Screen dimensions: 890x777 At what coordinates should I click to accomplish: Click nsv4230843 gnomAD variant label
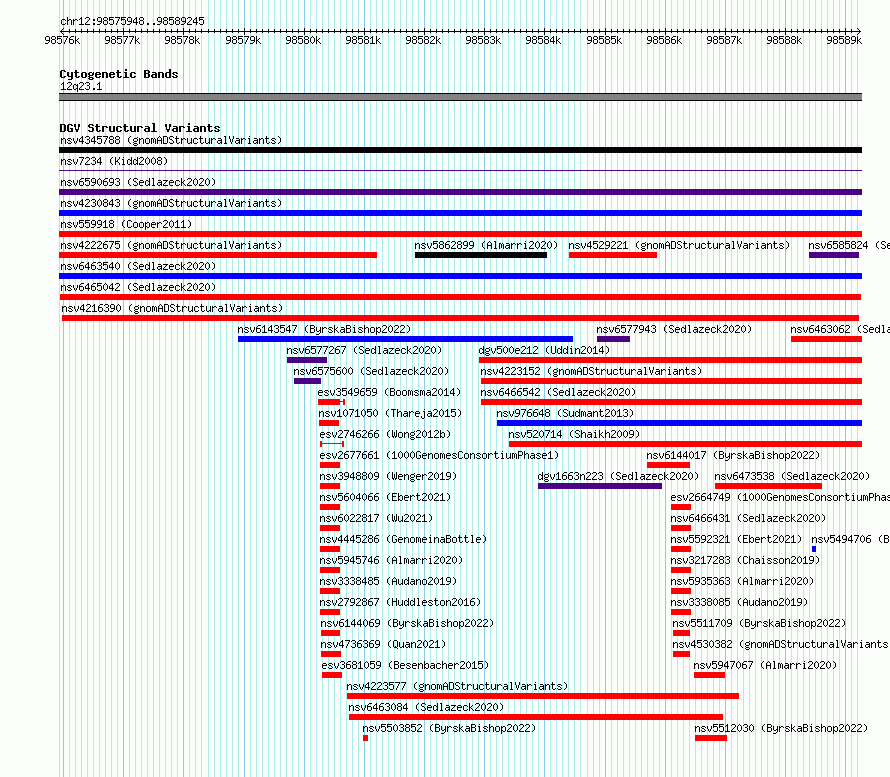point(171,203)
